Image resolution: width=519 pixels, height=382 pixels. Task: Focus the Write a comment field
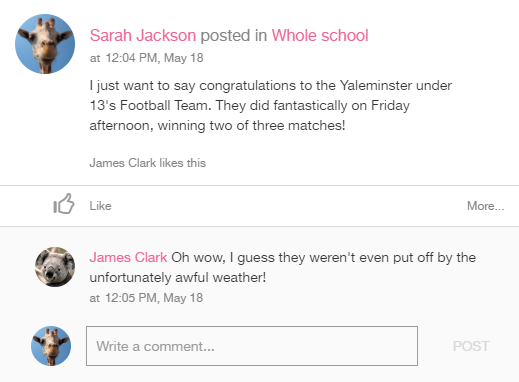click(252, 346)
